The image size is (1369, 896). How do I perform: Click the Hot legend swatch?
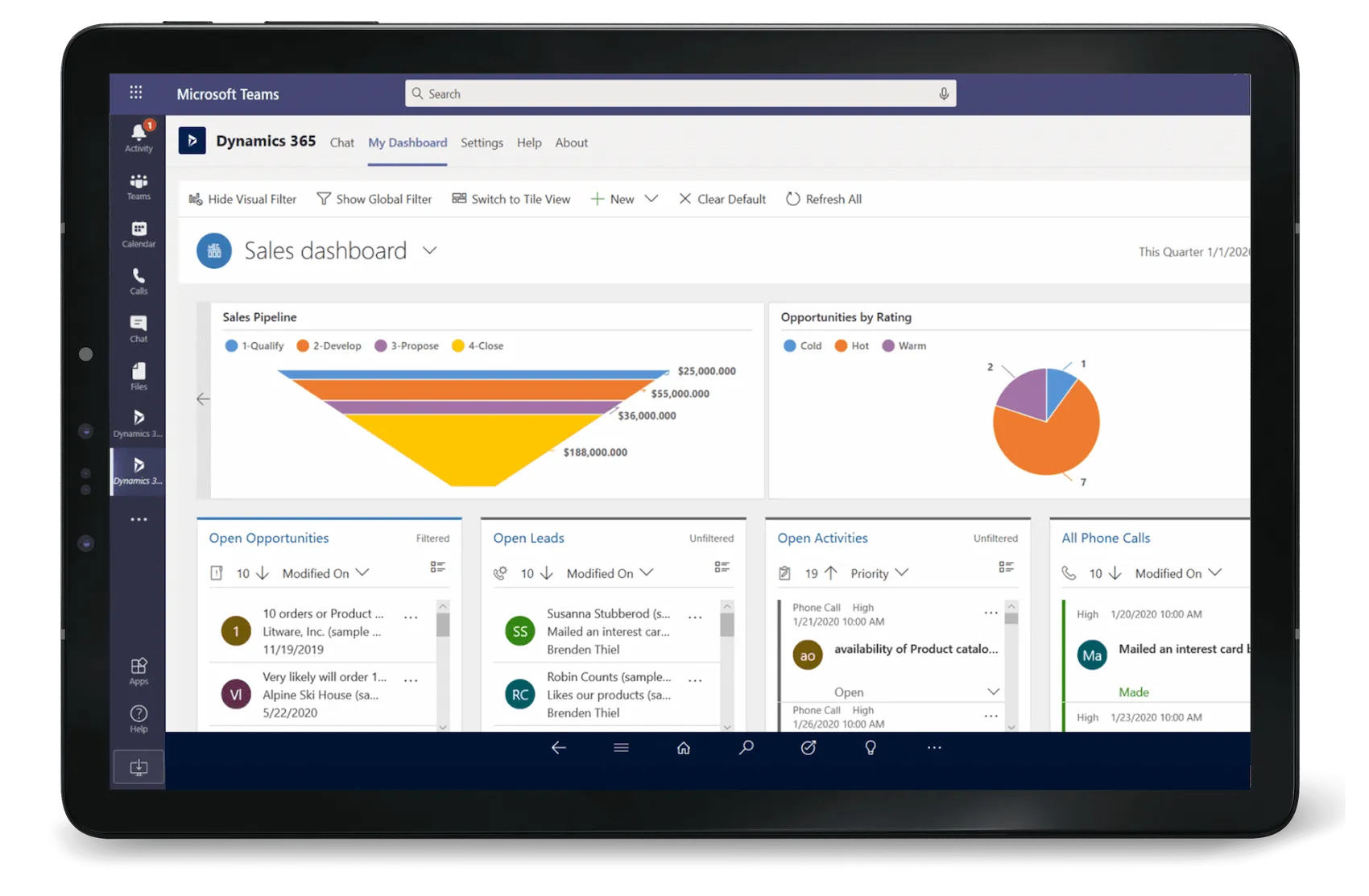click(841, 345)
